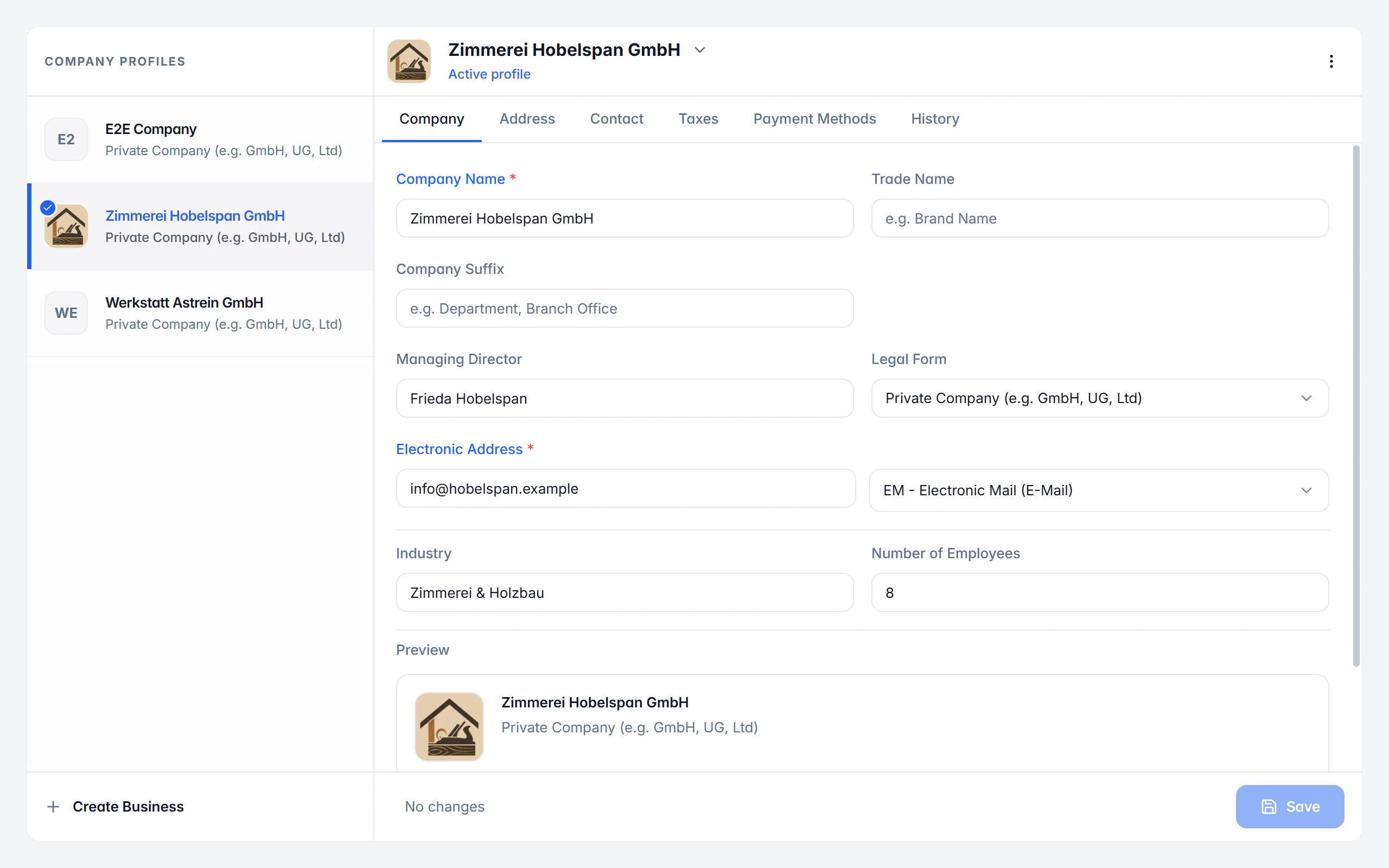Click the plus icon beside Create Business
This screenshot has height=868, width=1389.
pyautogui.click(x=53, y=807)
